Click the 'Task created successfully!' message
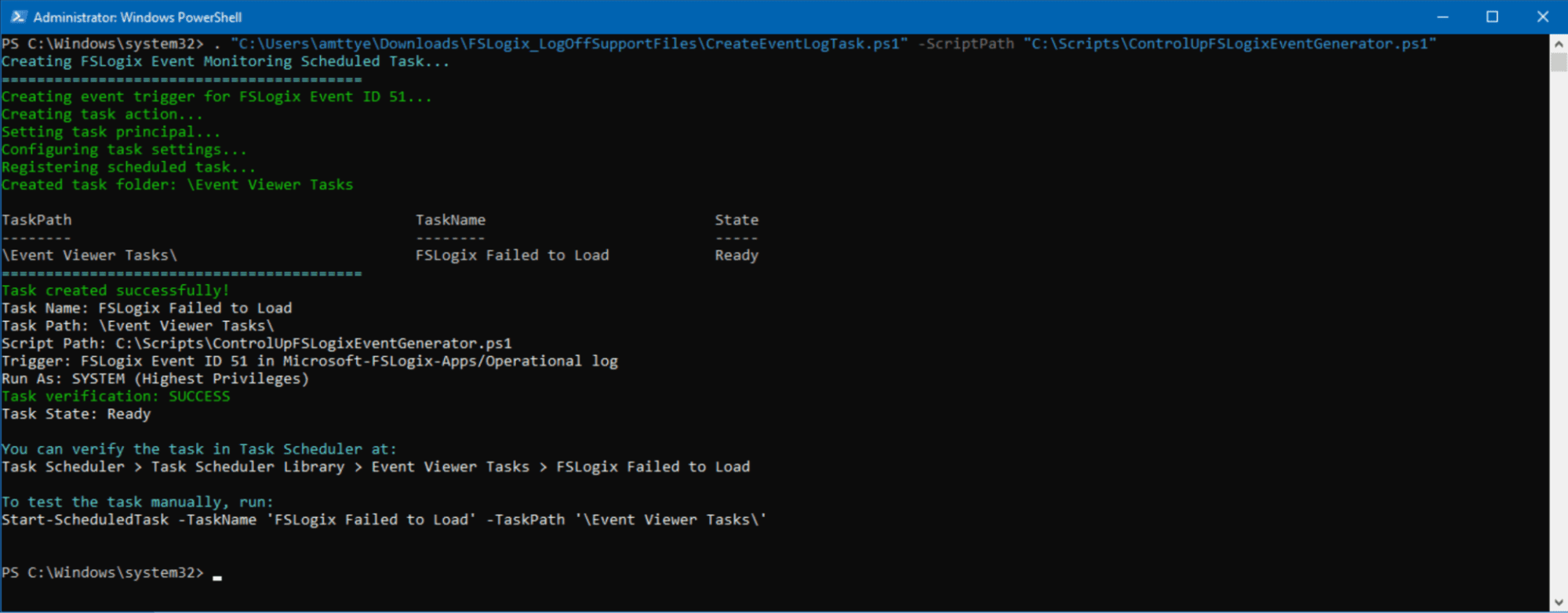Image resolution: width=1568 pixels, height=613 pixels. point(115,290)
